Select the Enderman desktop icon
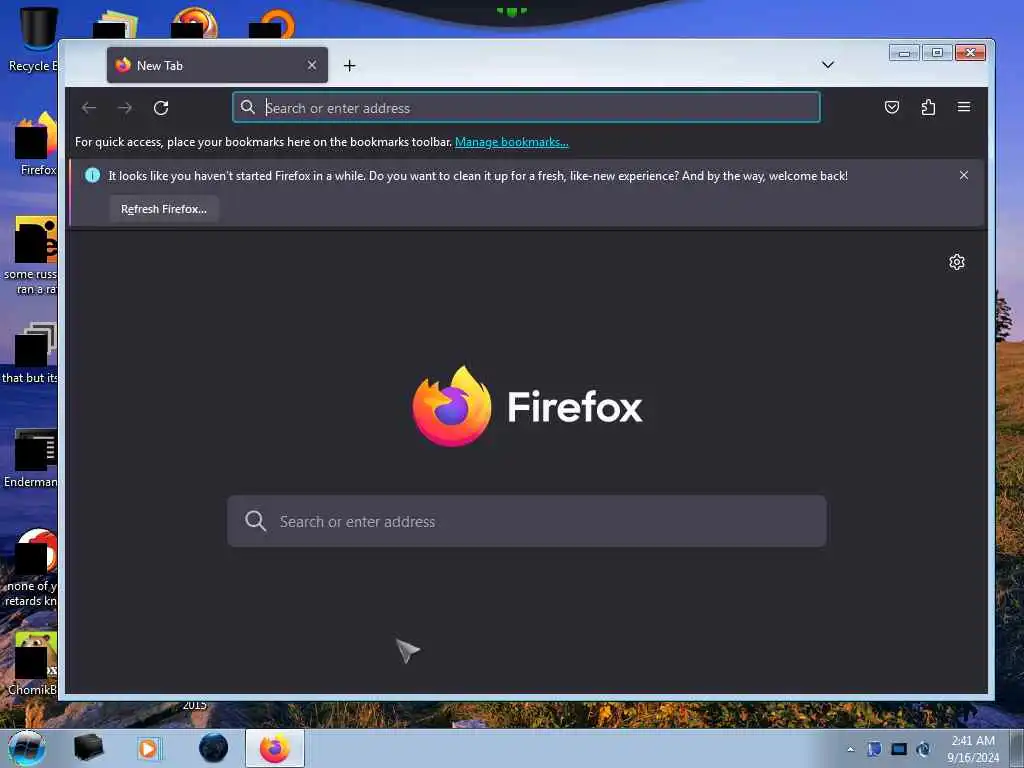The width and height of the screenshot is (1024, 768). [x=33, y=458]
